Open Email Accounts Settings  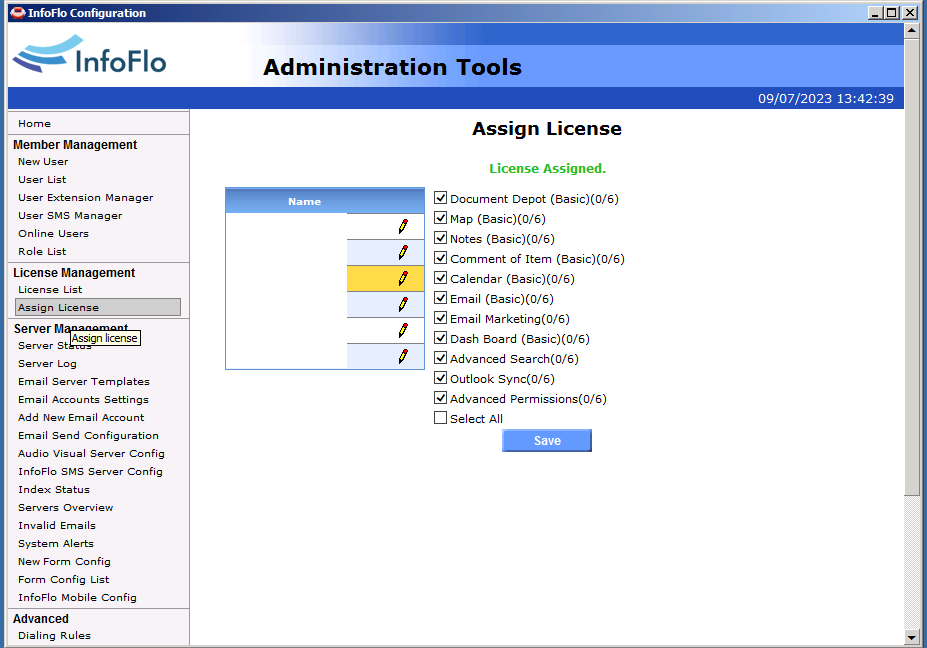tap(83, 400)
